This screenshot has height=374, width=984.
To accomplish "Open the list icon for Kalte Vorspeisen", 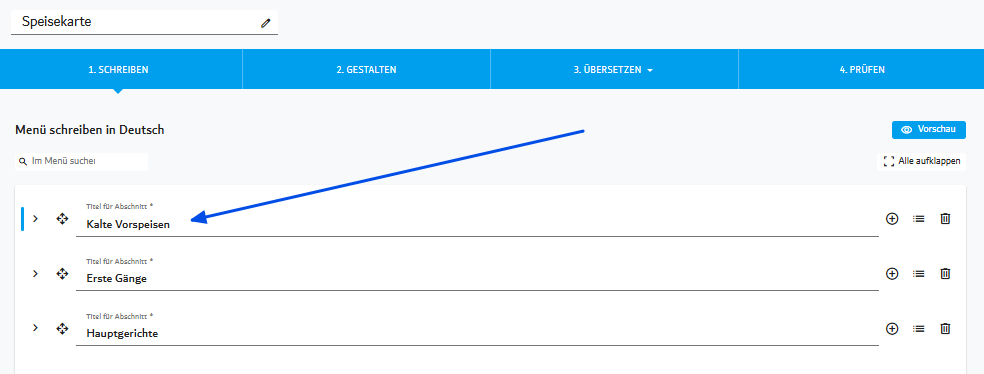I will coord(919,219).
